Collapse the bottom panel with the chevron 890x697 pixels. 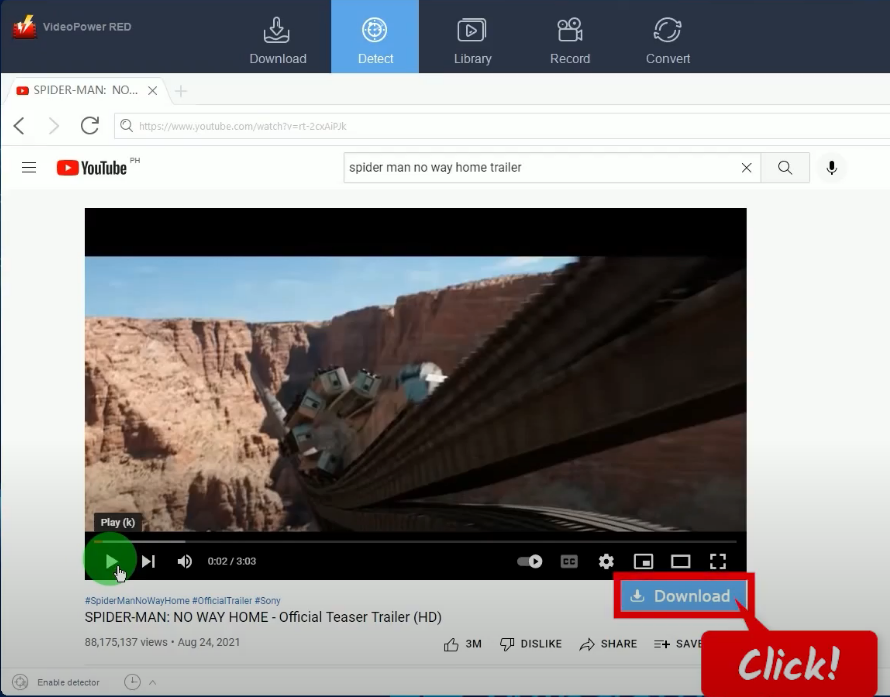[x=152, y=681]
